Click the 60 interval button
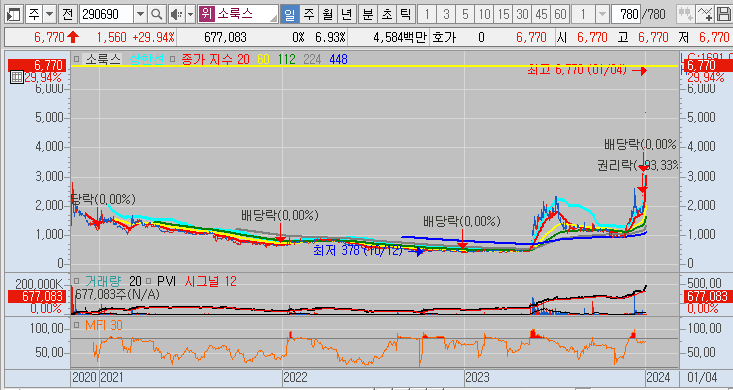The image size is (733, 390). [560, 14]
